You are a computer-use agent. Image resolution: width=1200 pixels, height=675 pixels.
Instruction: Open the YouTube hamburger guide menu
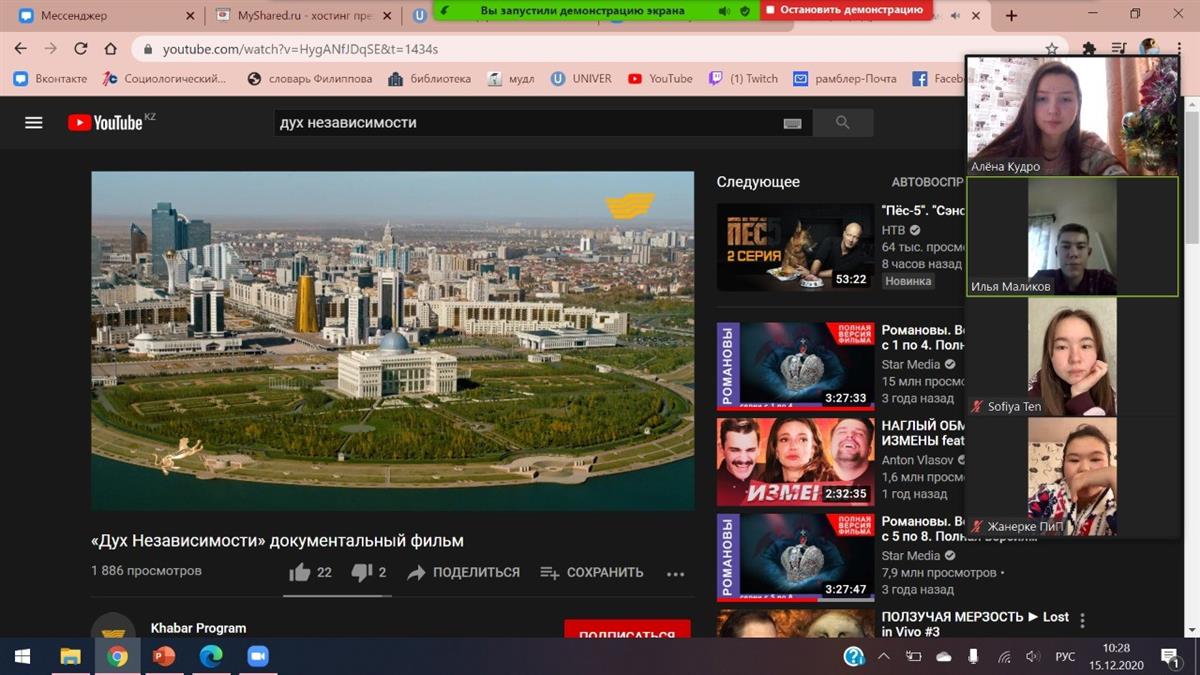(x=34, y=123)
